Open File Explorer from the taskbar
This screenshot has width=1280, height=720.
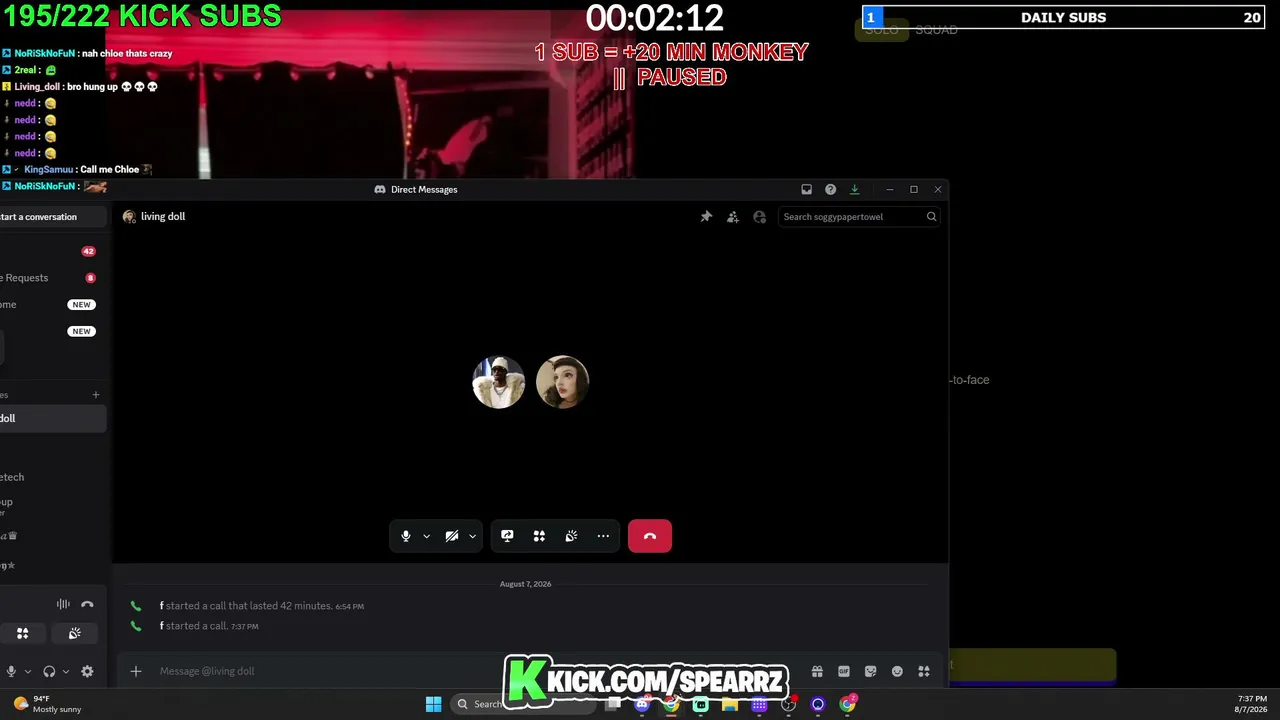[730, 704]
